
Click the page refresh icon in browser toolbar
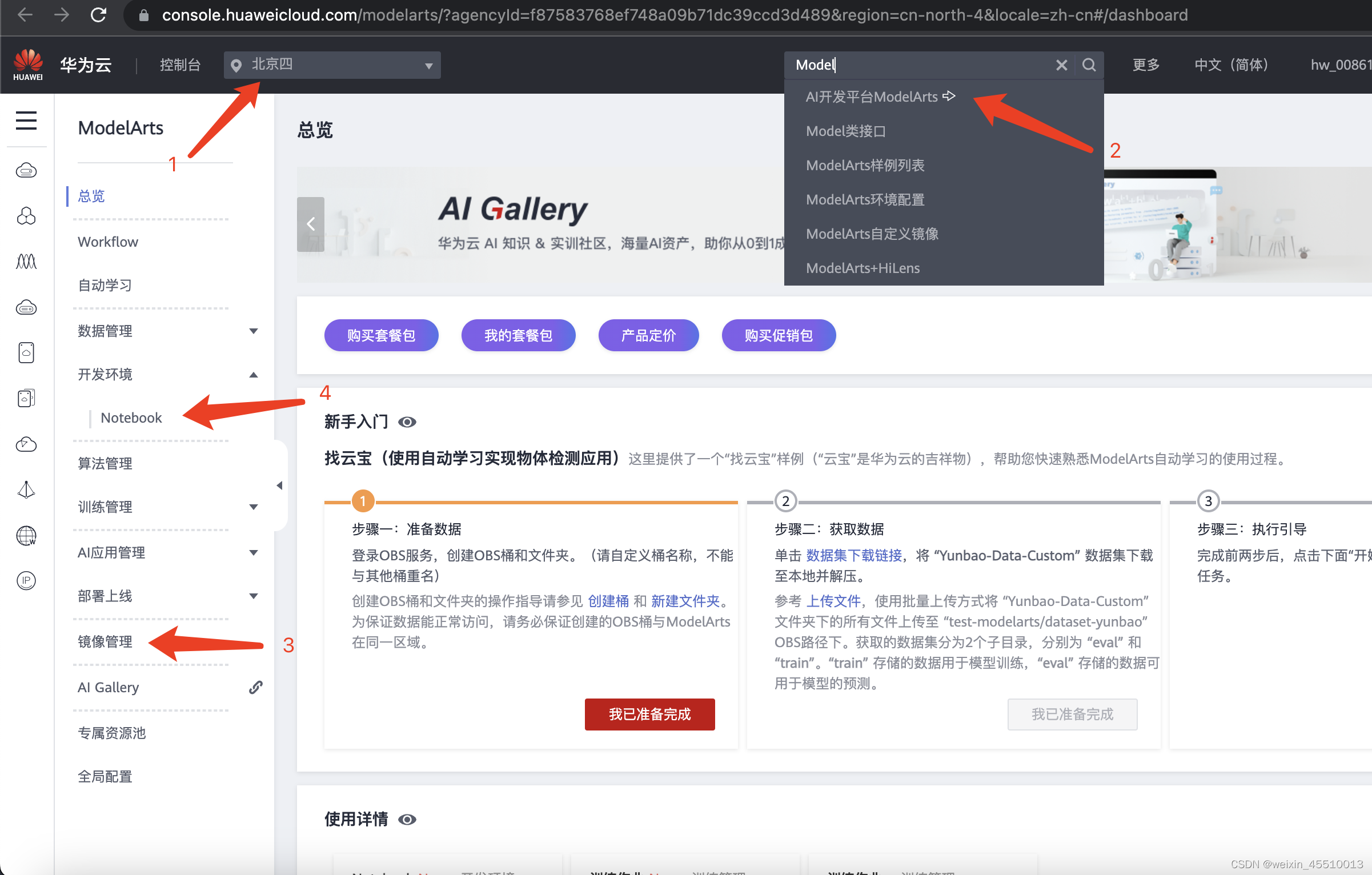pos(98,15)
